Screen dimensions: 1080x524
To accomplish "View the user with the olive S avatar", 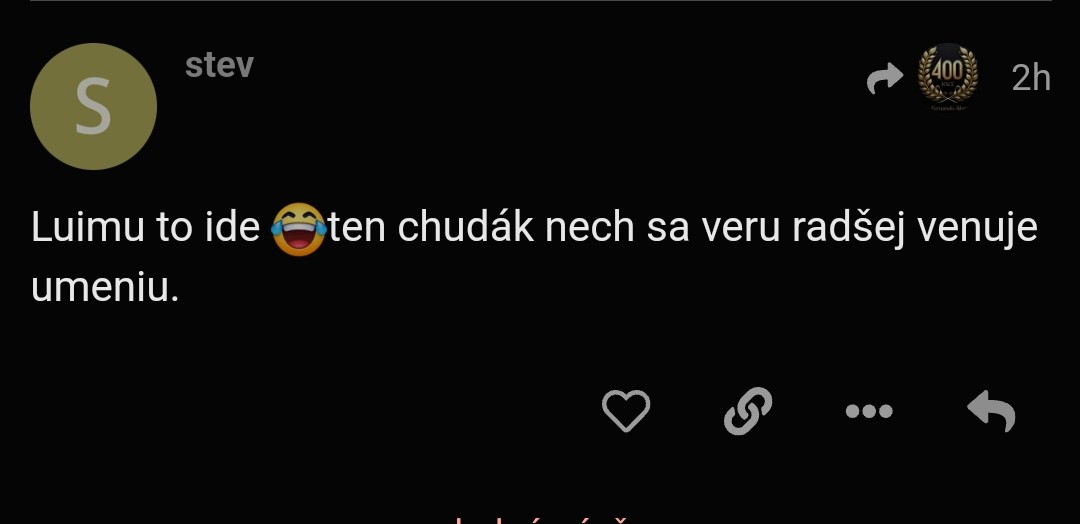I will [94, 106].
